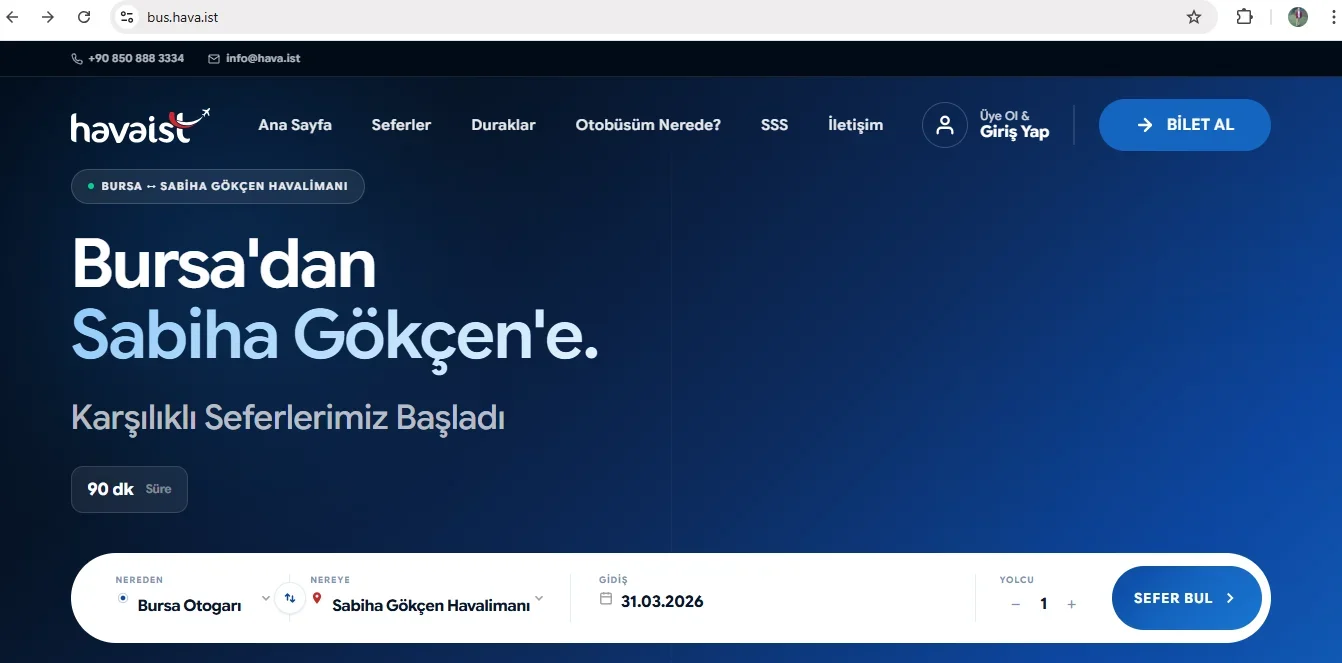Click the route direction swap icon
This screenshot has height=663, width=1342.
[x=289, y=597]
